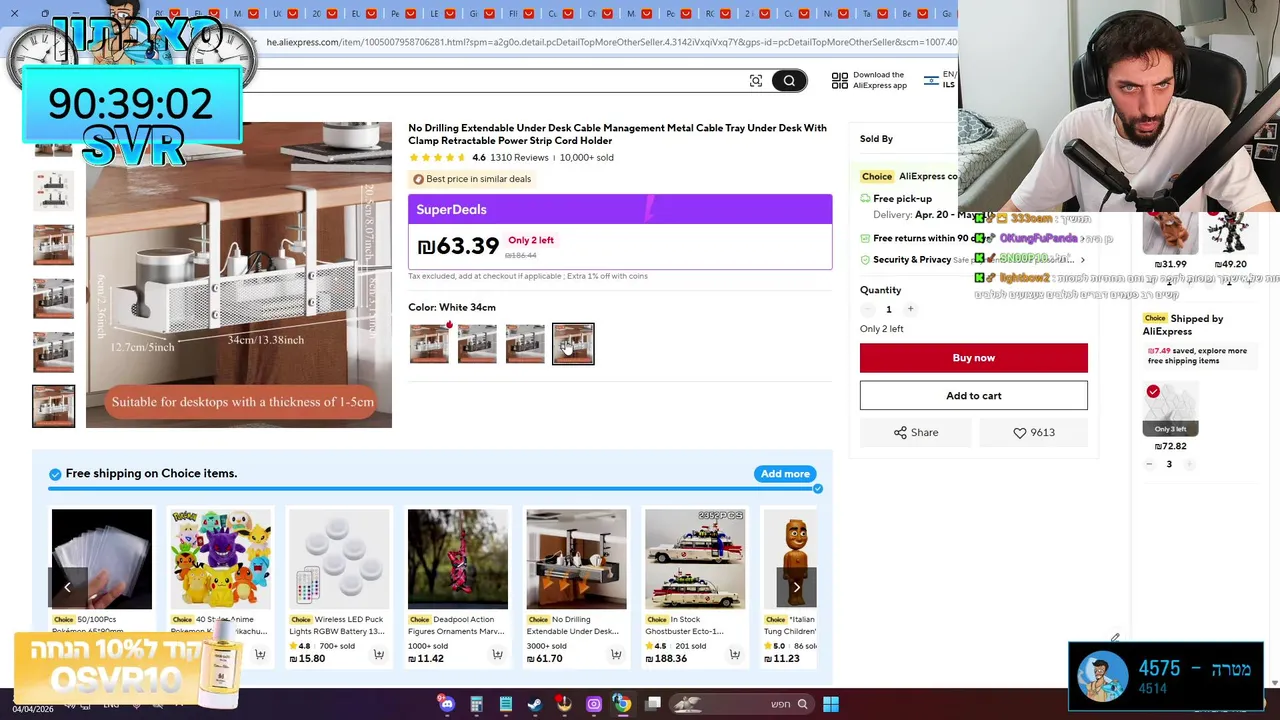This screenshot has width=1280, height=720.
Task: Decrease quantity with the minus button under Quantity
Action: point(867,309)
